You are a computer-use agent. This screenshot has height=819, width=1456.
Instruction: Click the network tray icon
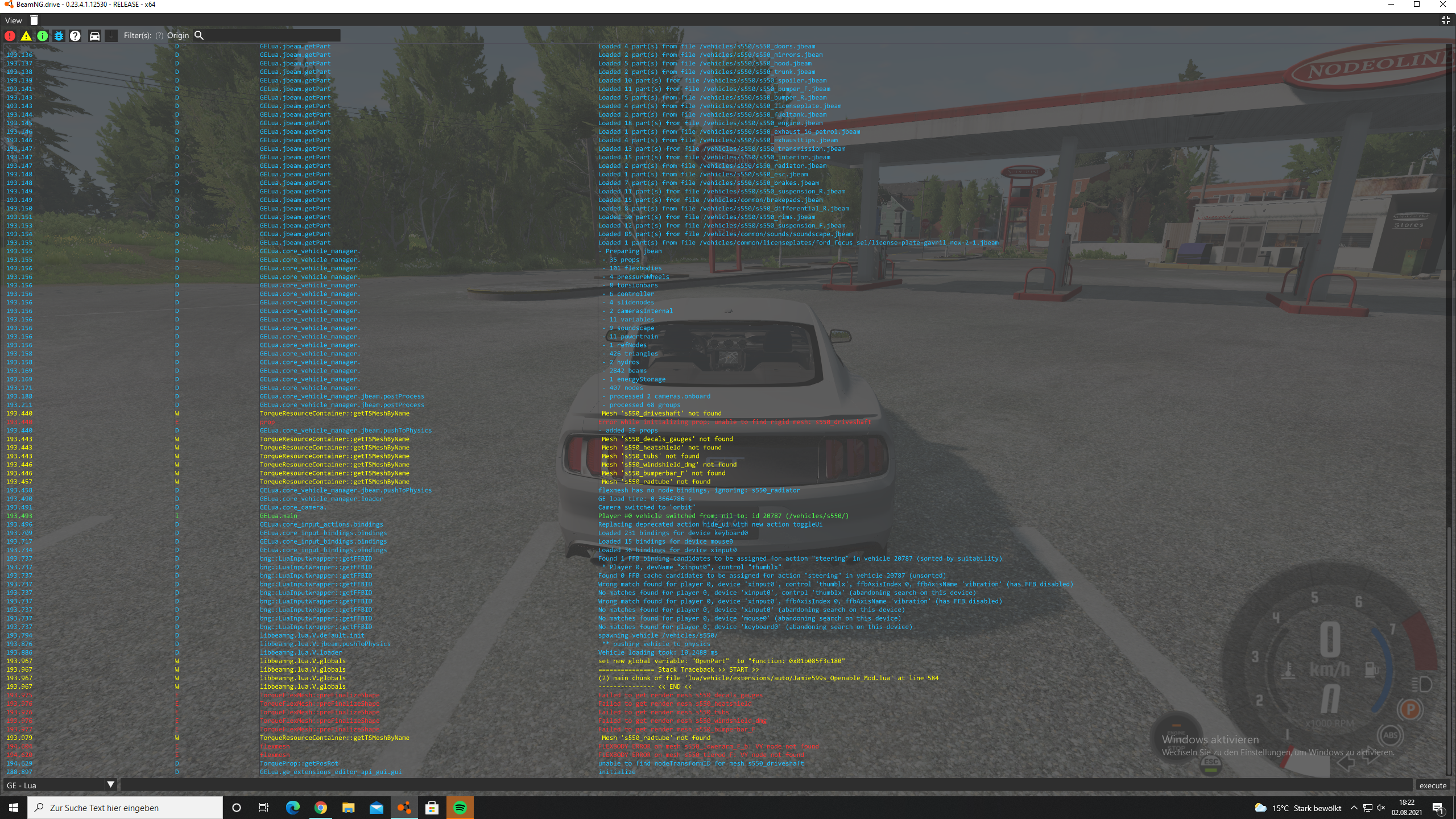[1368, 808]
